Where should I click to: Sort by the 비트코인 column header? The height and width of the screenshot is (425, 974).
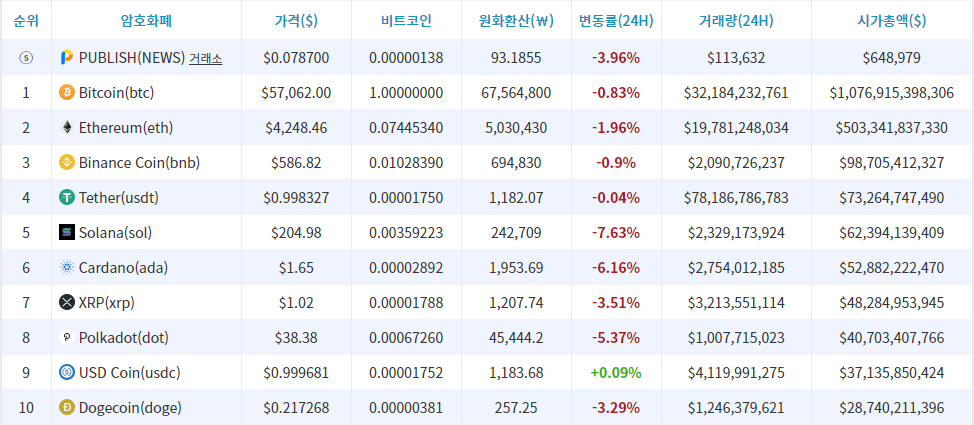tap(406, 21)
